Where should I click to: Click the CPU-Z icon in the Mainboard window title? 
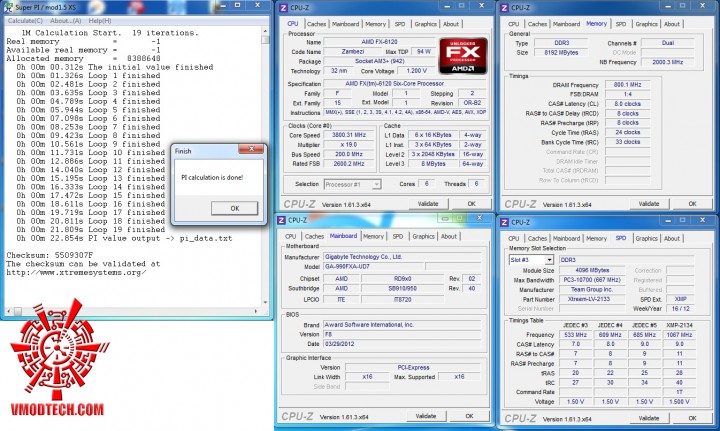click(x=281, y=221)
